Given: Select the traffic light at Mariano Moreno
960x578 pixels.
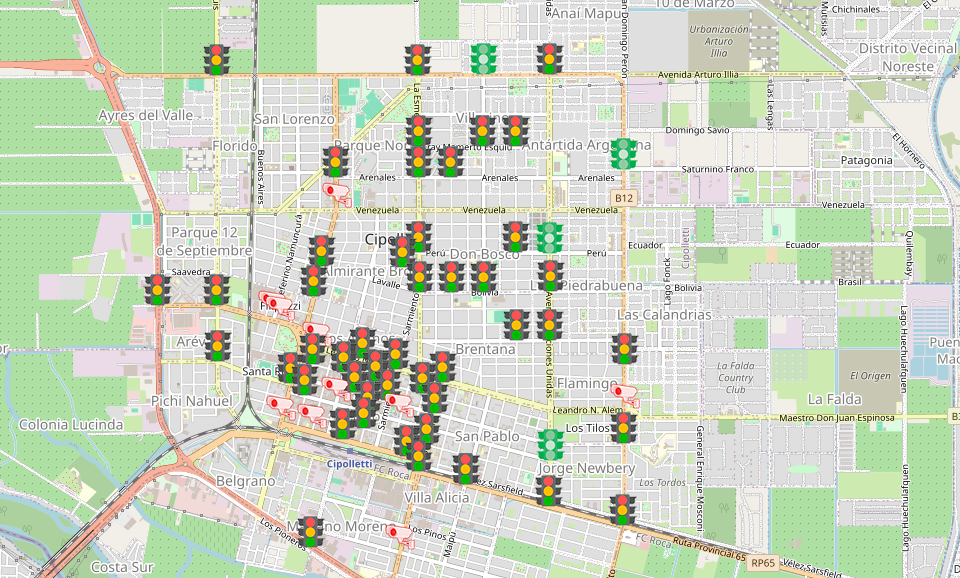Looking at the screenshot, I should click(311, 531).
